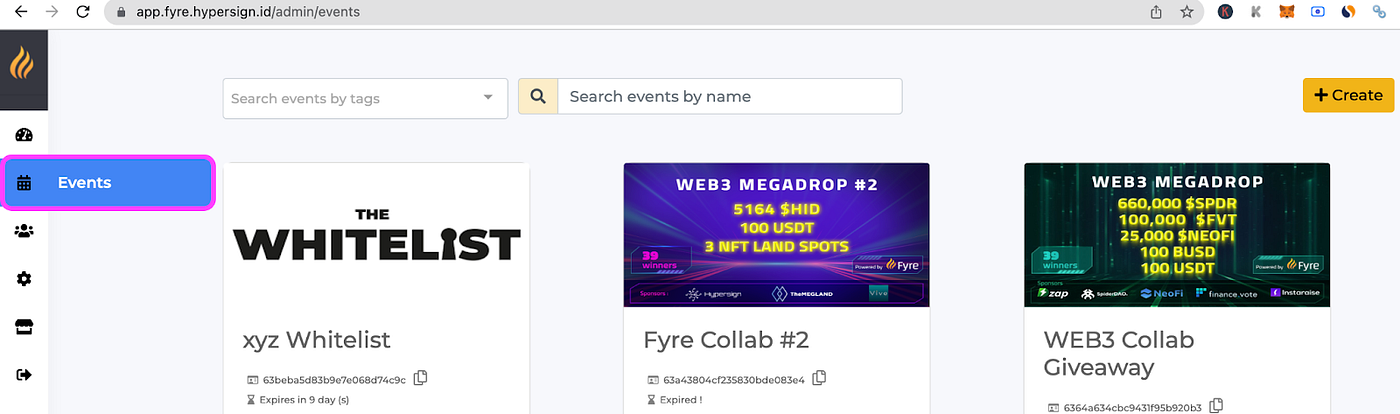Image resolution: width=1400 pixels, height=414 pixels.
Task: Copy the xyz Whitelist event ID
Action: (421, 378)
